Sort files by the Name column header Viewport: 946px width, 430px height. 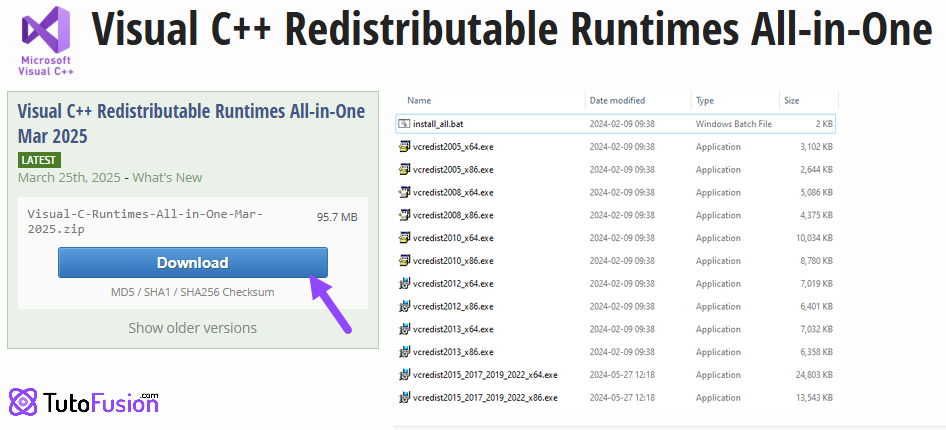click(419, 101)
